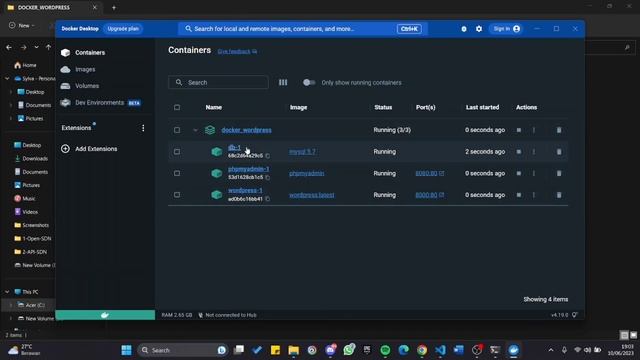Open phpmyadmin port 8080:80 link
Screen dimensions: 640x360
click(429, 173)
